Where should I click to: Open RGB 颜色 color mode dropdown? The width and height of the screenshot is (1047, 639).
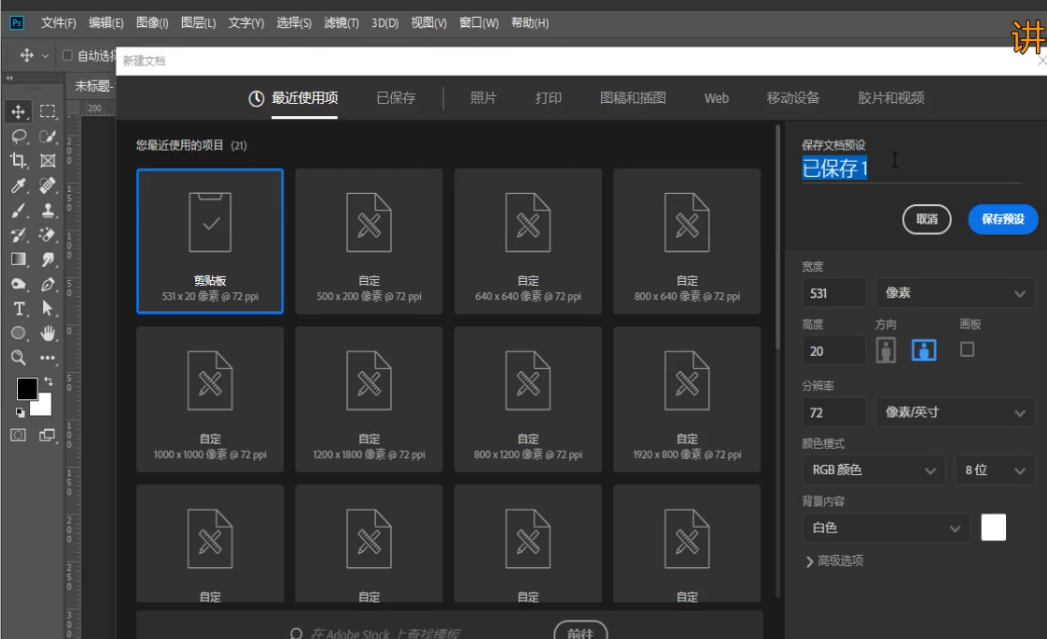click(x=873, y=470)
